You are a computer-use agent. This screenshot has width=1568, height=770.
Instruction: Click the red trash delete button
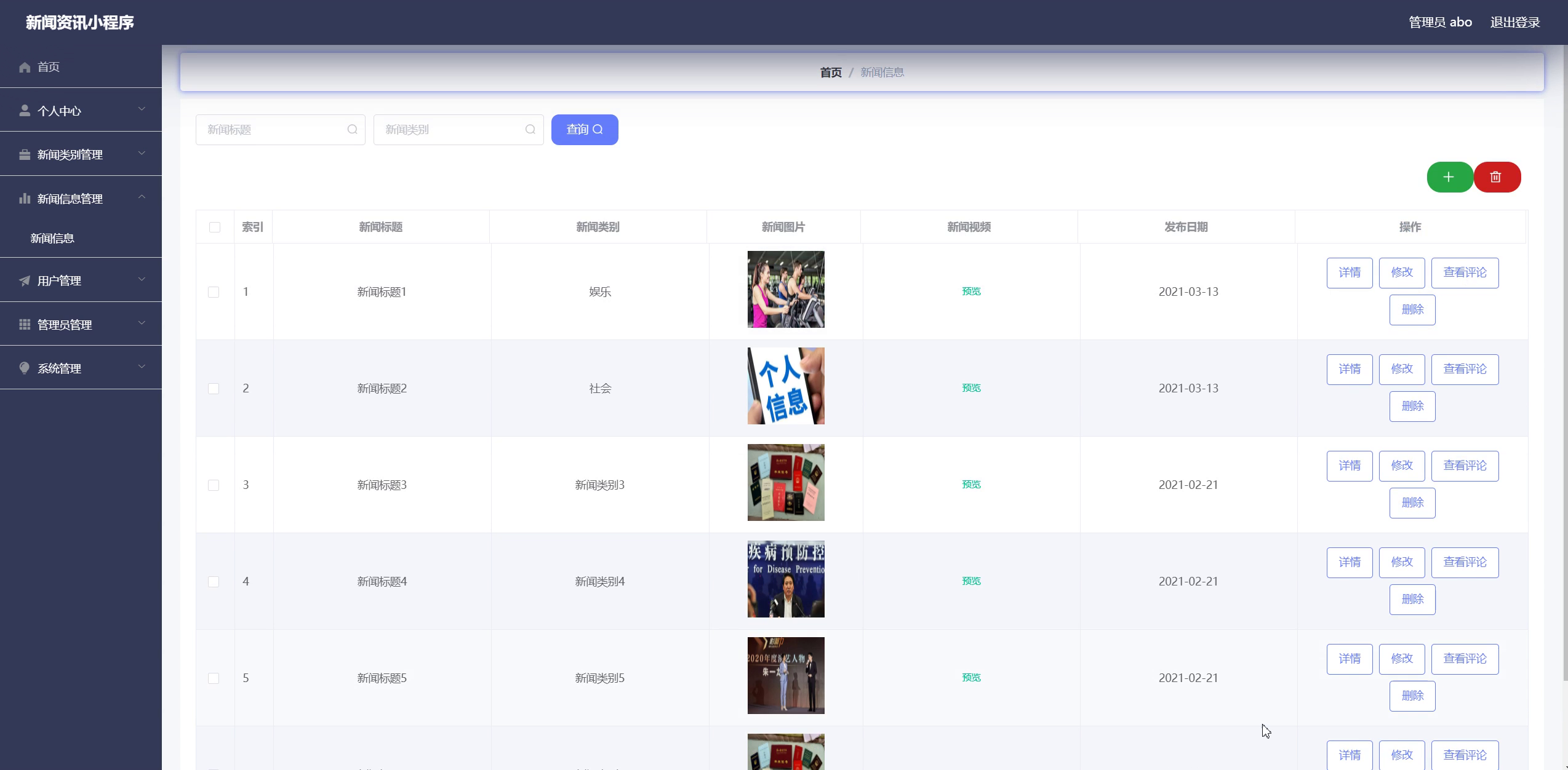pos(1497,177)
